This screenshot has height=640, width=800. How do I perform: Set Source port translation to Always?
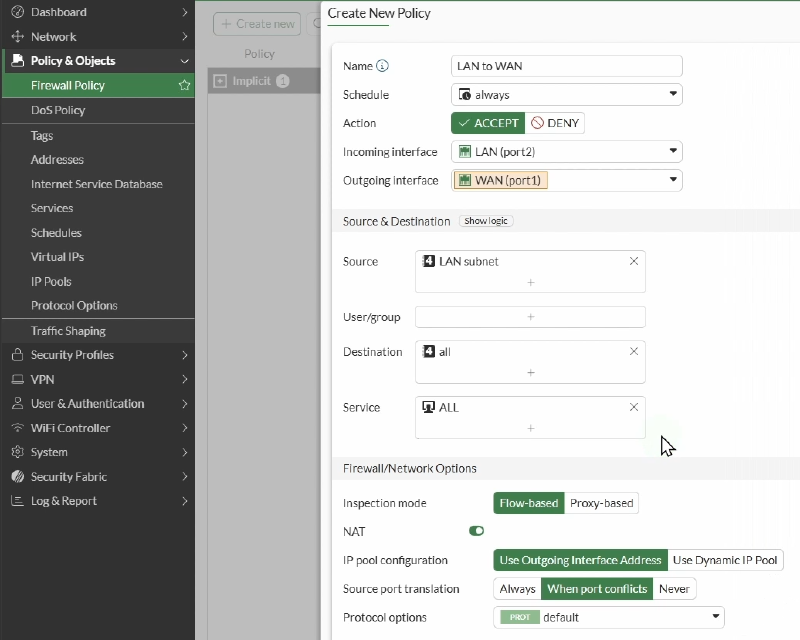click(517, 589)
